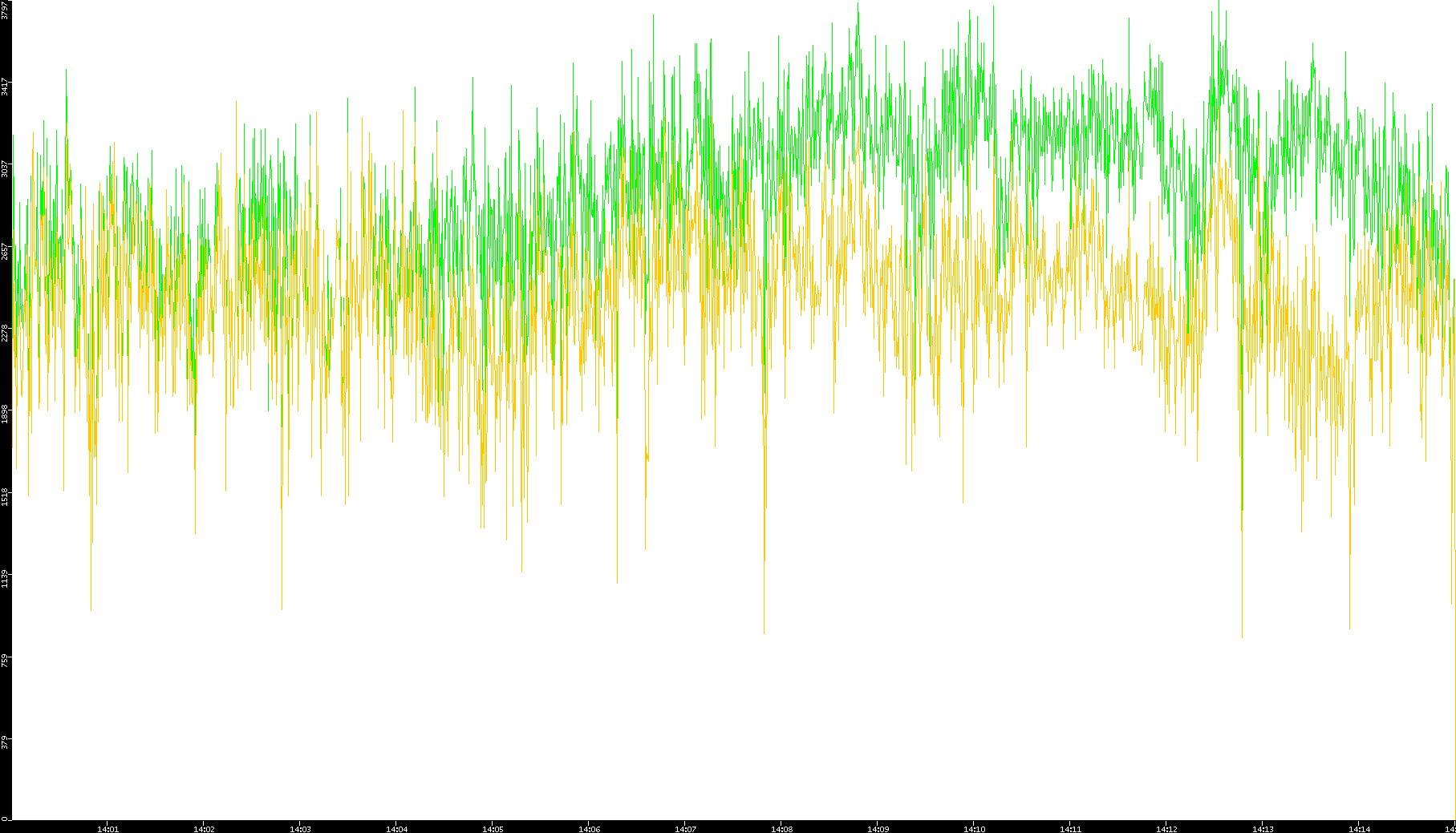Viewport: 1456px width, 833px height.
Task: Click the 14:02 time axis label
Action: click(x=204, y=829)
